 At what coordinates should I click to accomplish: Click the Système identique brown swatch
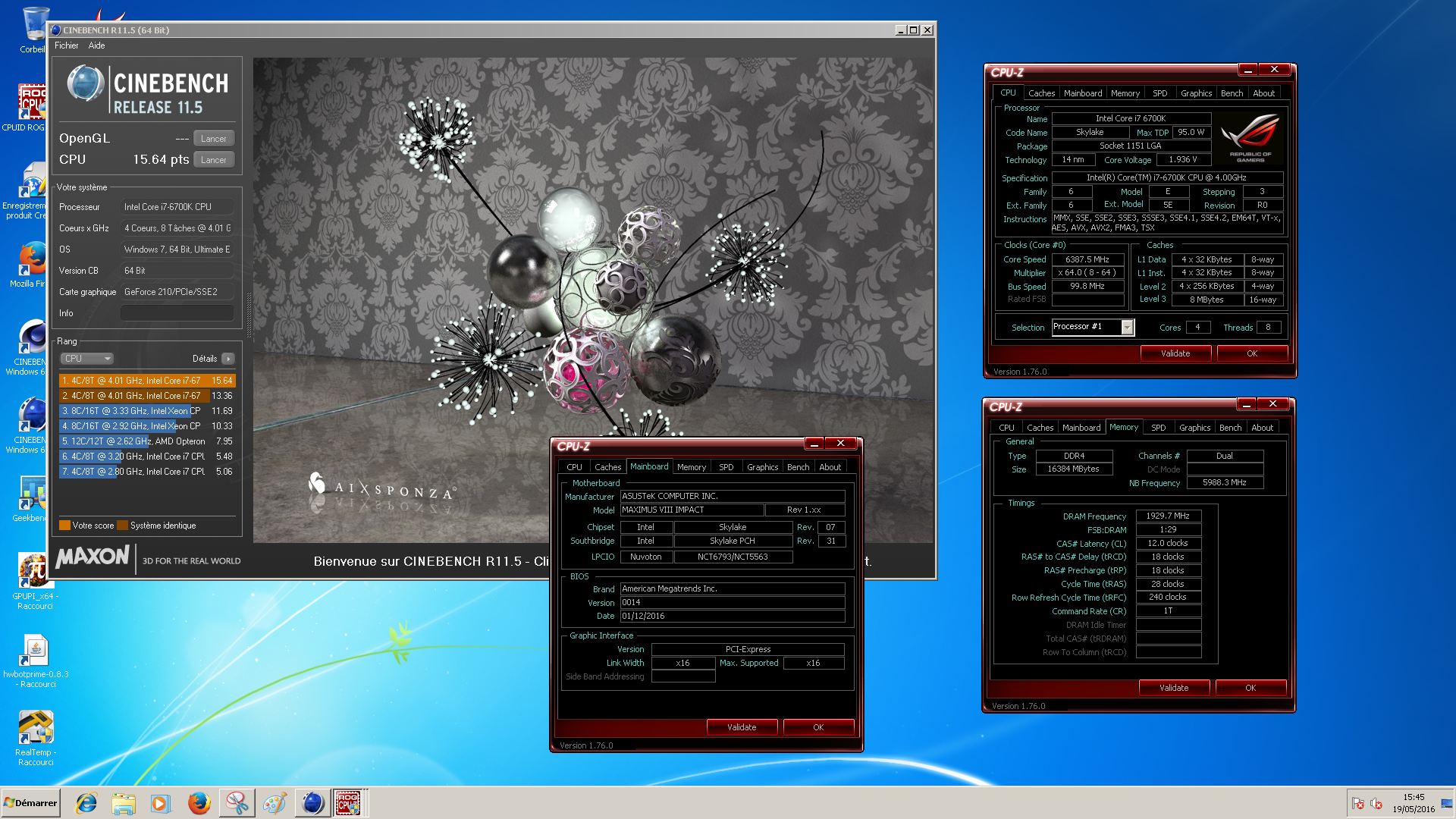click(x=122, y=526)
